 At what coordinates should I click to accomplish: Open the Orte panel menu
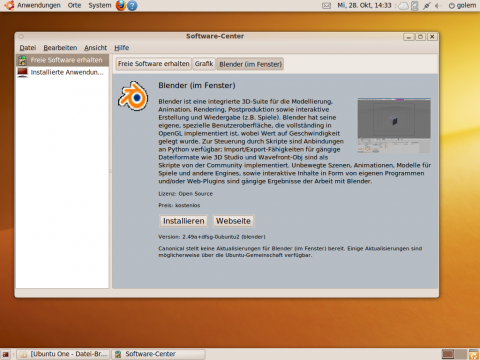(74, 5)
